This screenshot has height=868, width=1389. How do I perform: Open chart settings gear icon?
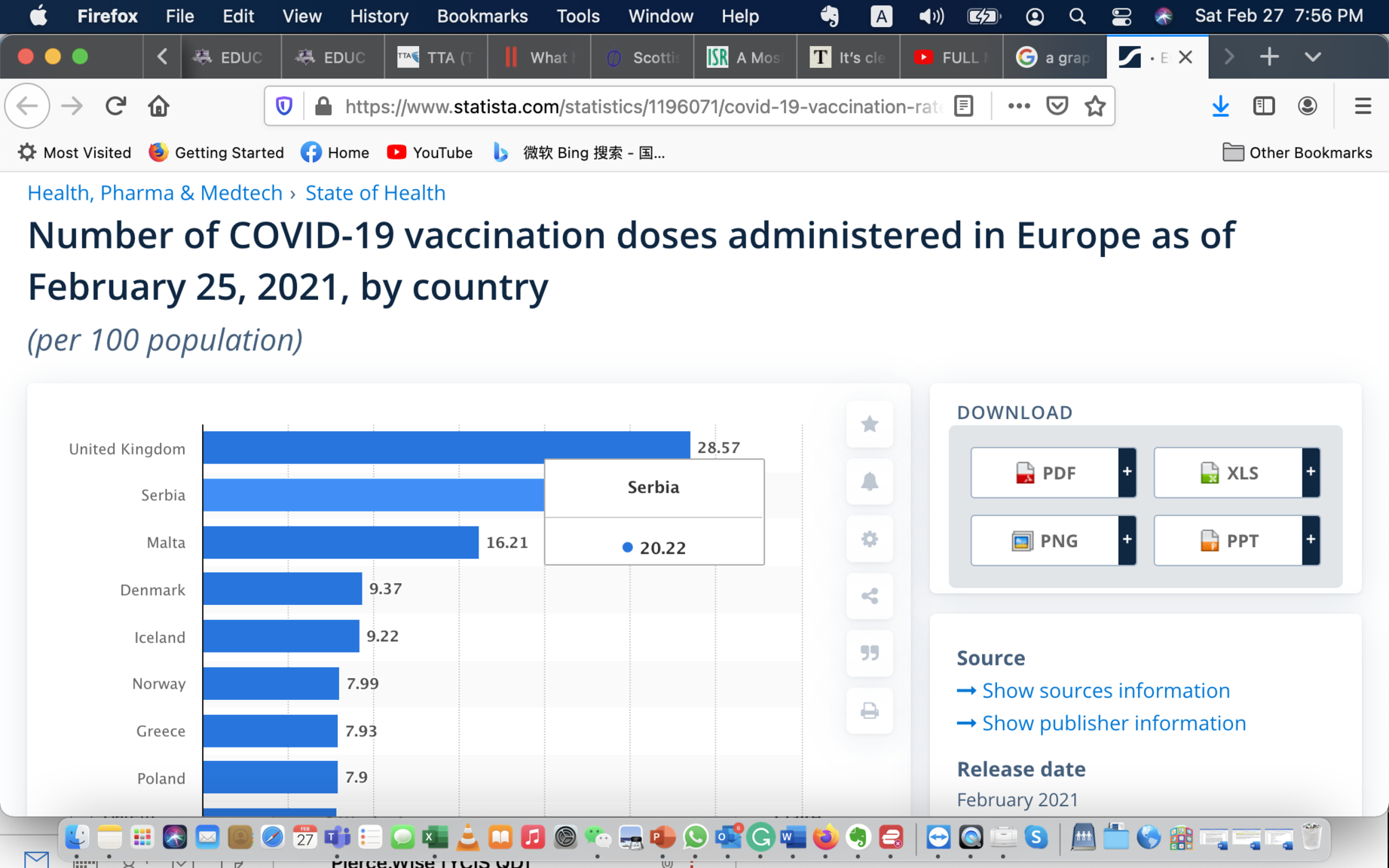click(869, 539)
